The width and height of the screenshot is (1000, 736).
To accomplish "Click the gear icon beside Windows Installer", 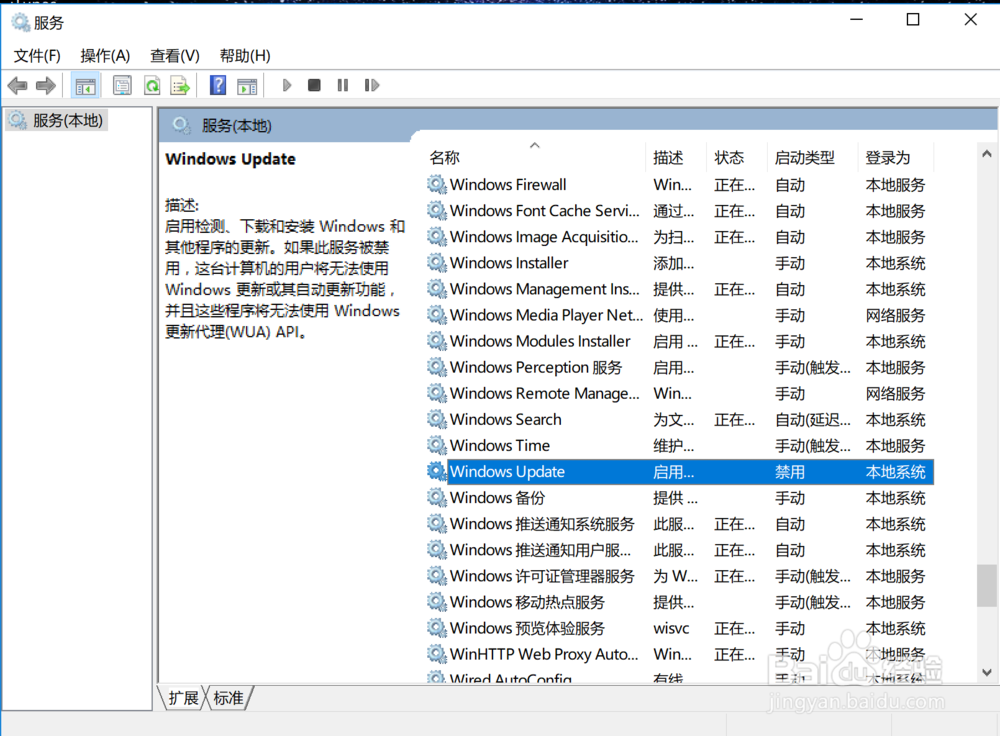I will [436, 263].
